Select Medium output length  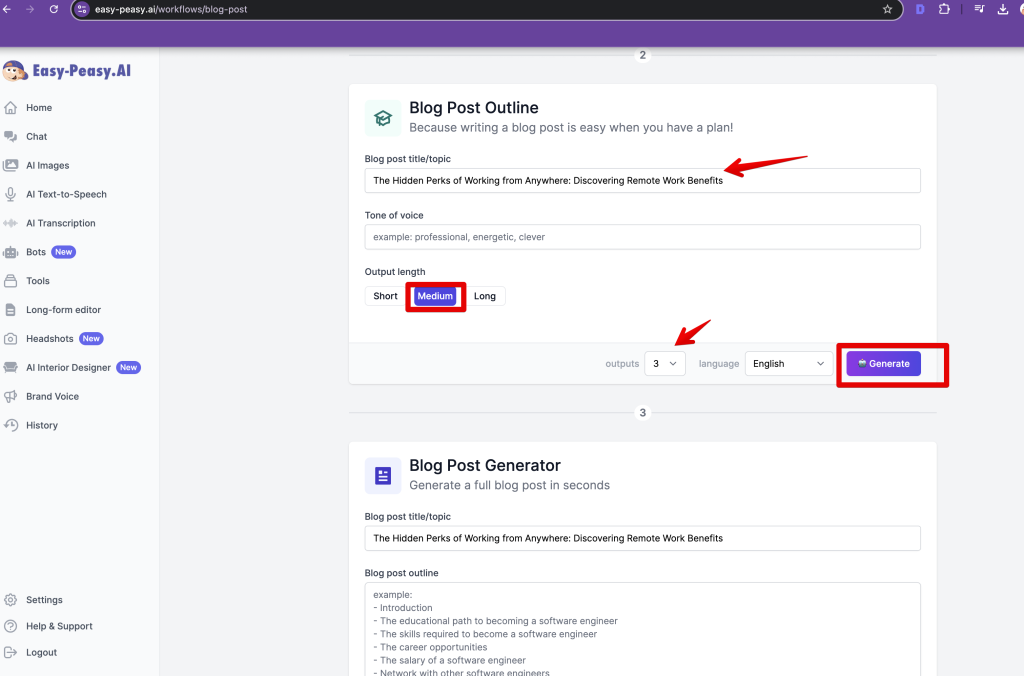coord(435,296)
